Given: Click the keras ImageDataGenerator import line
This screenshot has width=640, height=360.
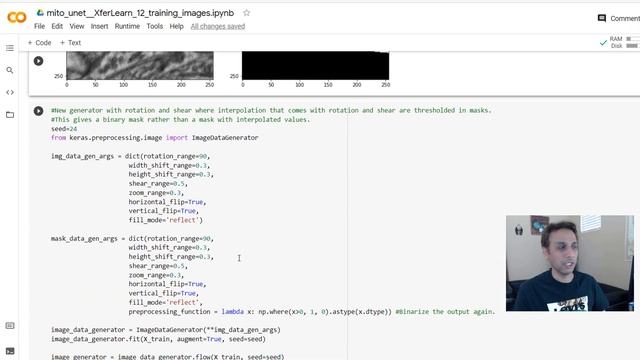Looking at the screenshot, I should [x=155, y=138].
